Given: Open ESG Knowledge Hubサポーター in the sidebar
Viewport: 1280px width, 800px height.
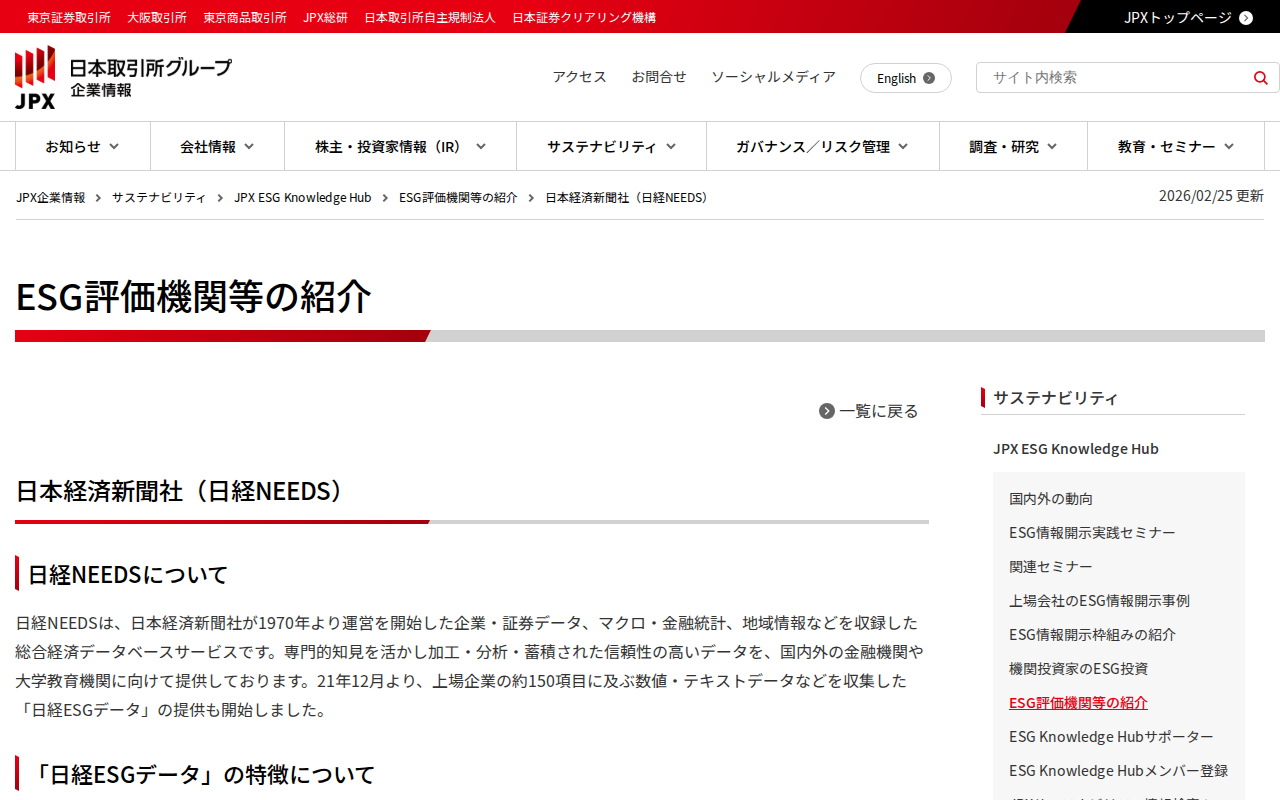Looking at the screenshot, I should (x=1111, y=737).
